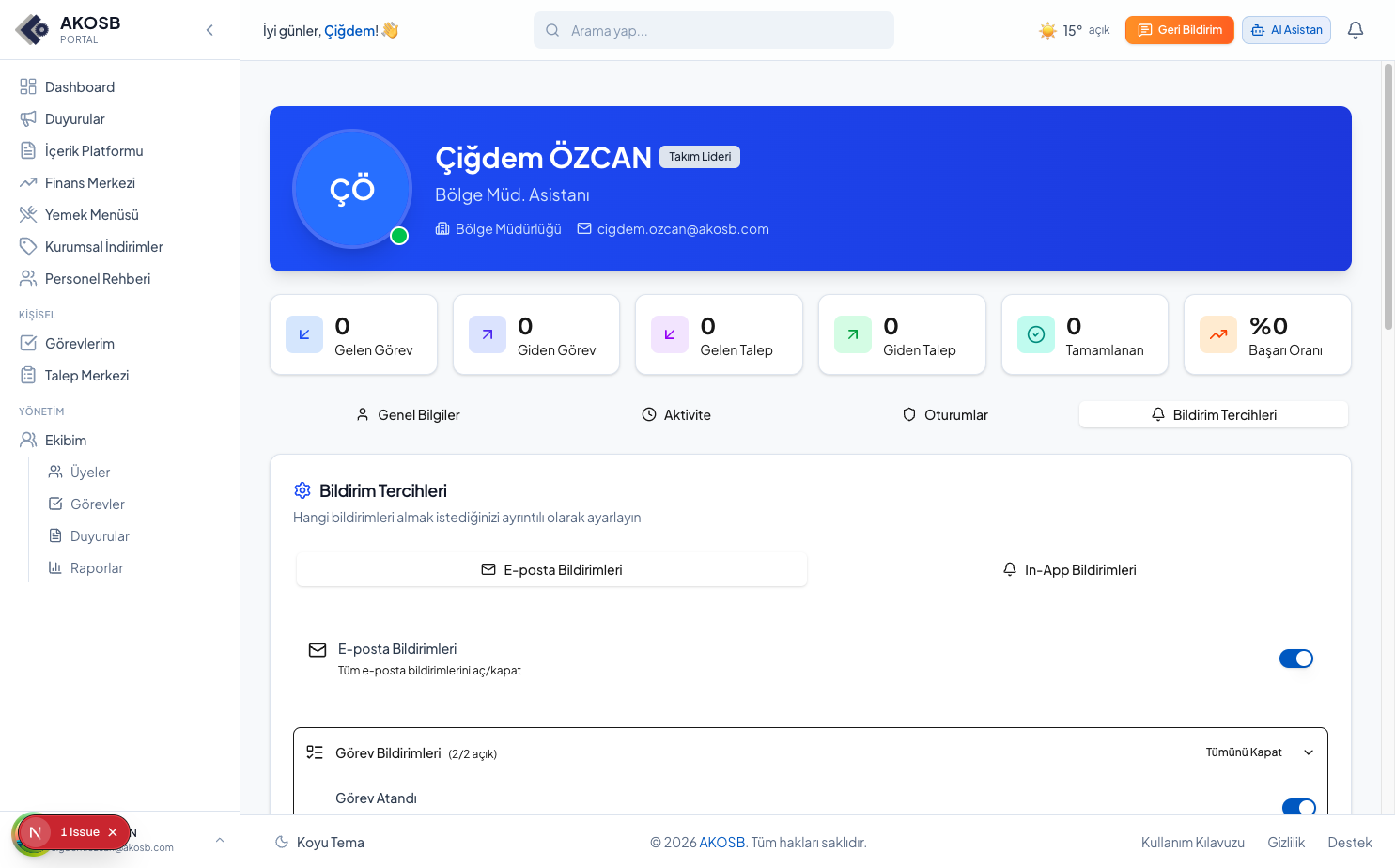Image resolution: width=1395 pixels, height=868 pixels.
Task: Open the Destek link
Action: click(1350, 843)
